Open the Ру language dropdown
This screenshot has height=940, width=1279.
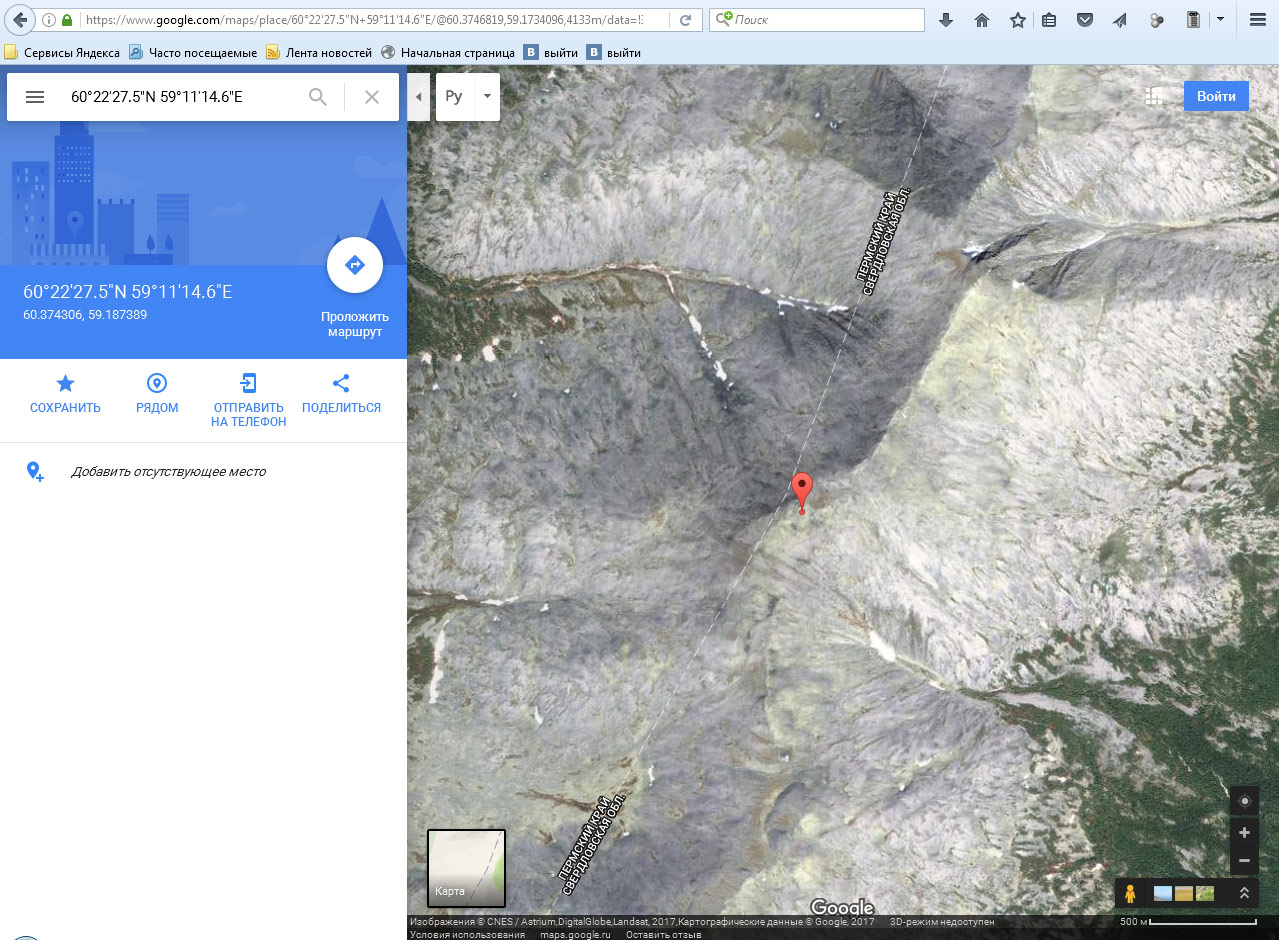tap(468, 97)
